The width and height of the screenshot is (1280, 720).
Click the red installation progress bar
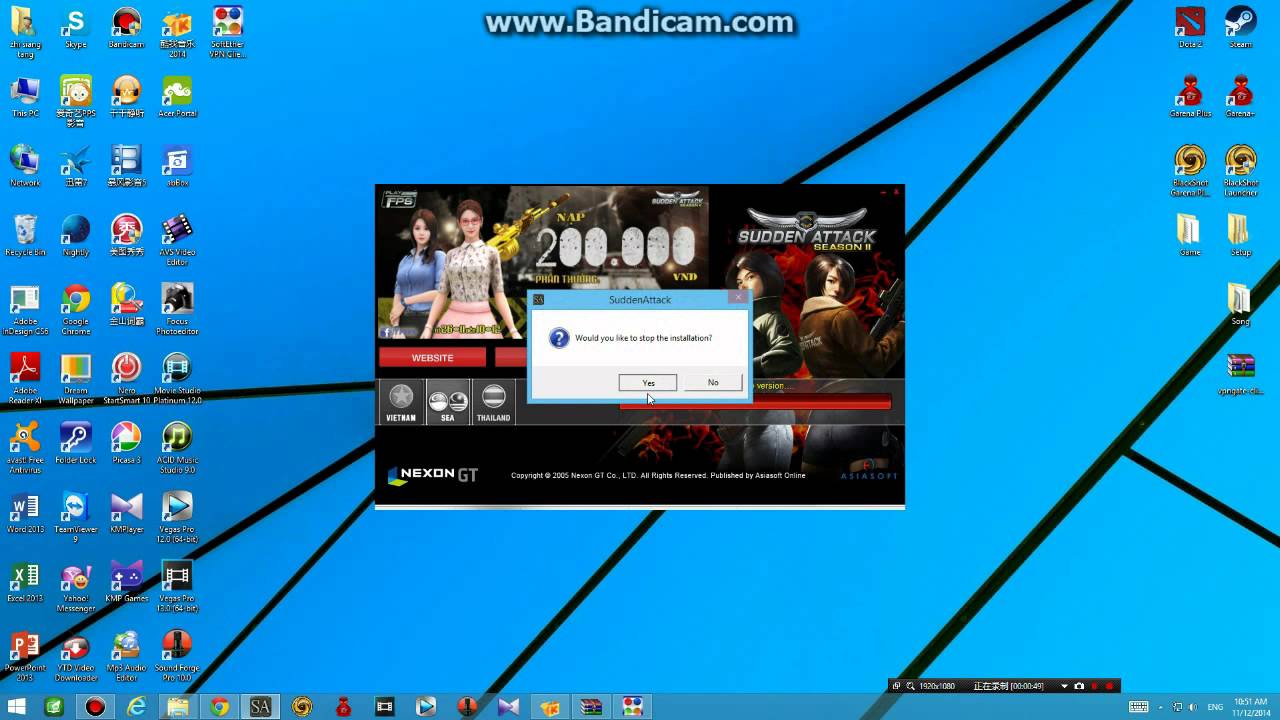pyautogui.click(x=755, y=402)
